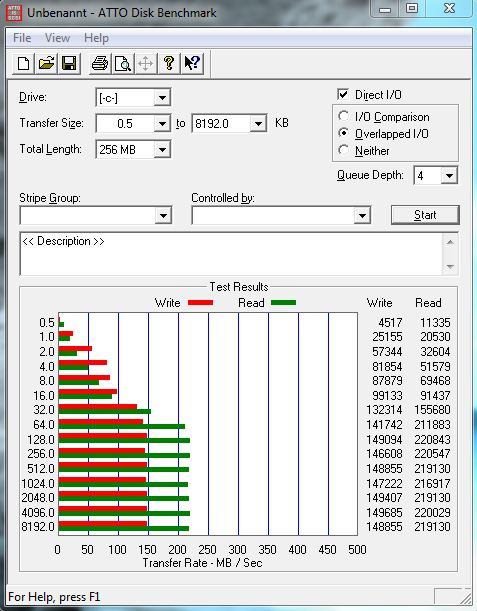Expand the Controlled by dropdown
The image size is (477, 611).
(281, 215)
